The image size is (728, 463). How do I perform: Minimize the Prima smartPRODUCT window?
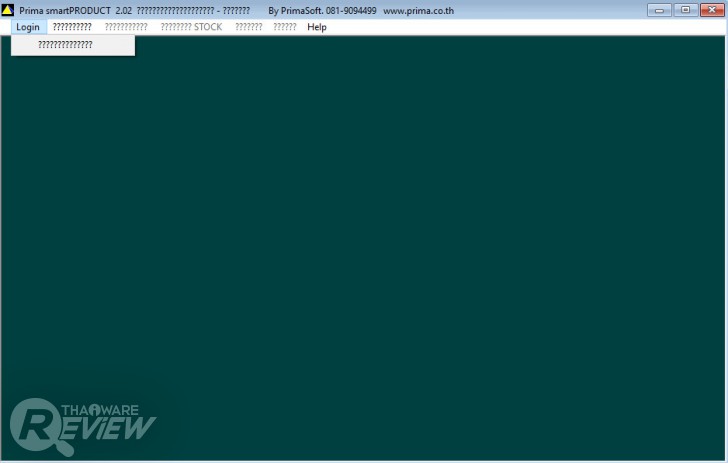[659, 10]
